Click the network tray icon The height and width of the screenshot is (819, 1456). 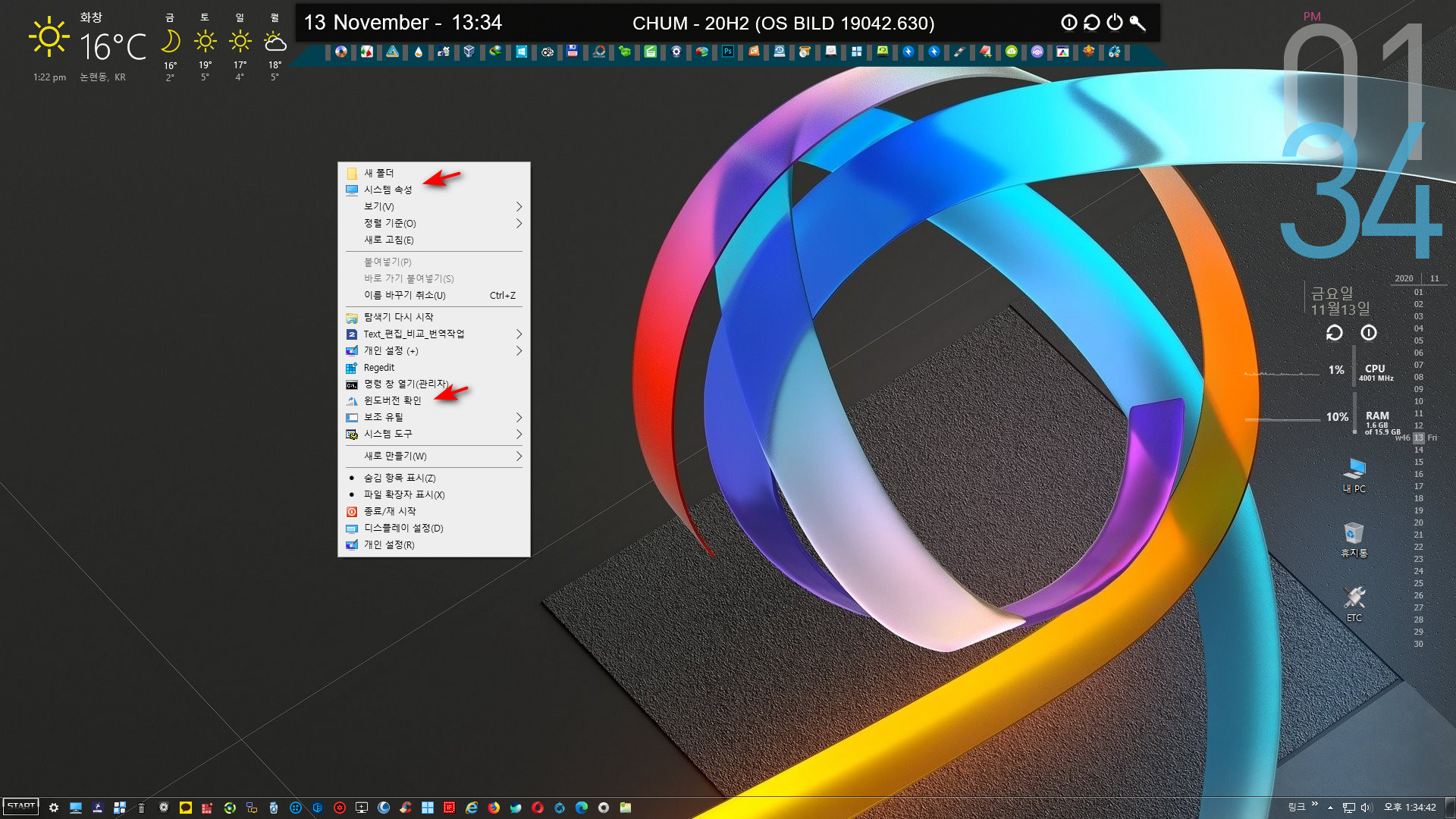coord(1348,808)
